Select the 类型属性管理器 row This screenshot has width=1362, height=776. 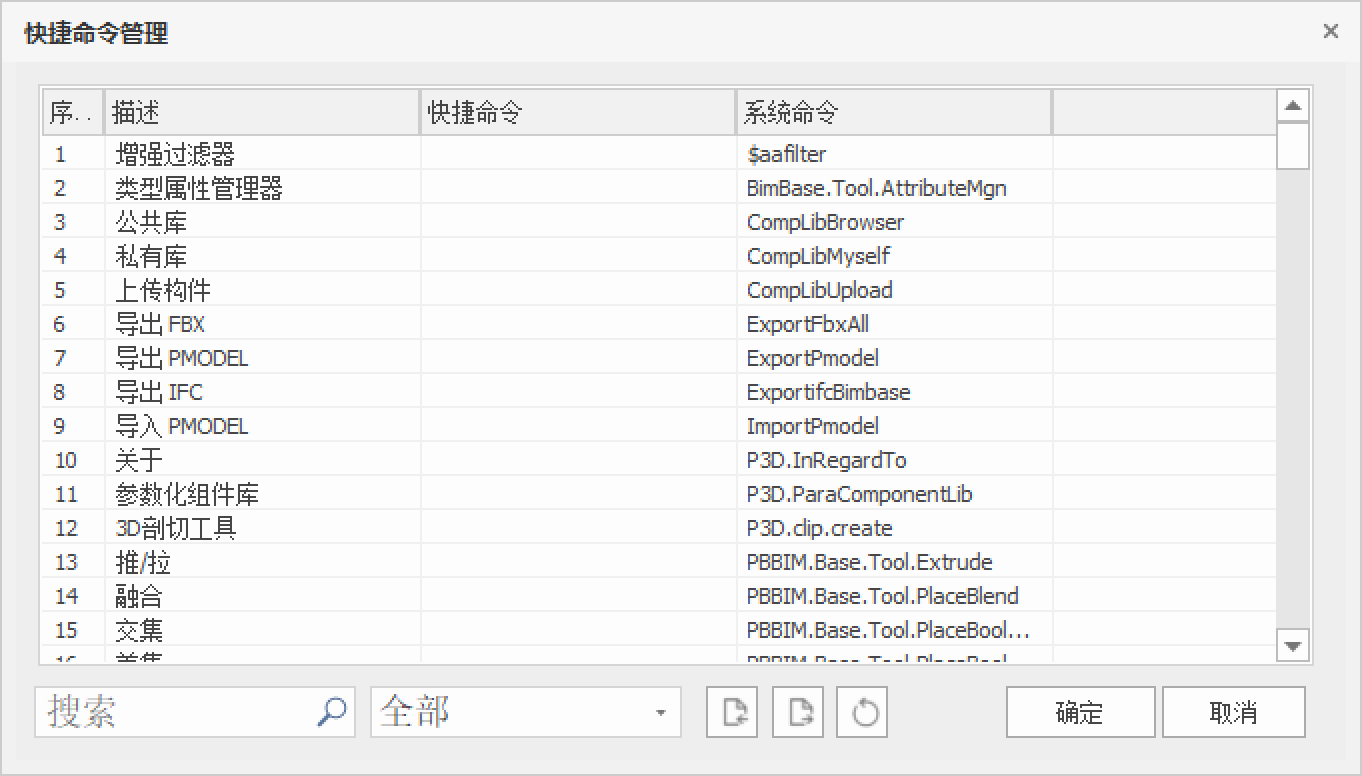pyautogui.click(x=200, y=188)
